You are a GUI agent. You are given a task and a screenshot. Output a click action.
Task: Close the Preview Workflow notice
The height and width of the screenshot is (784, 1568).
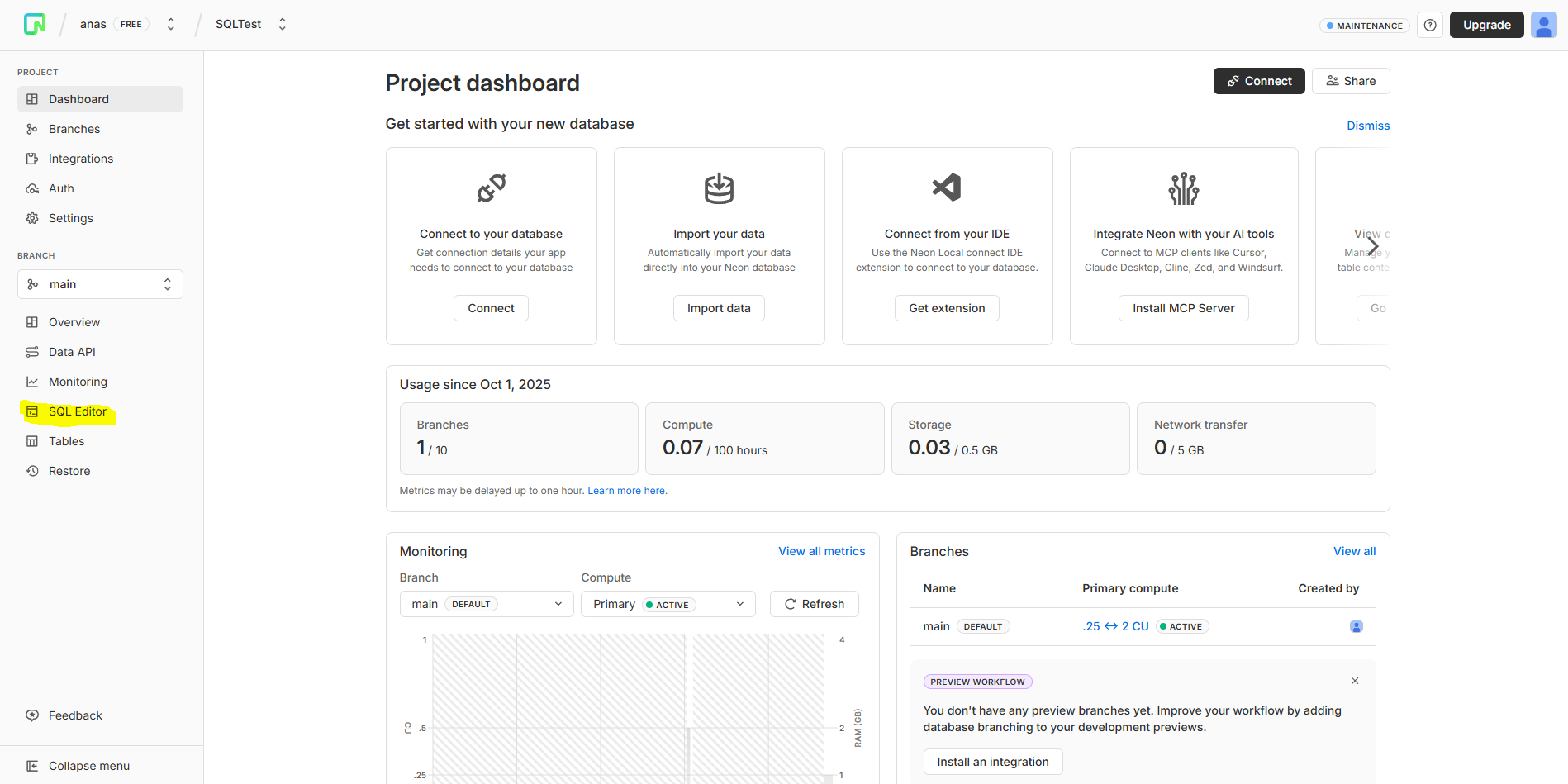1355,681
